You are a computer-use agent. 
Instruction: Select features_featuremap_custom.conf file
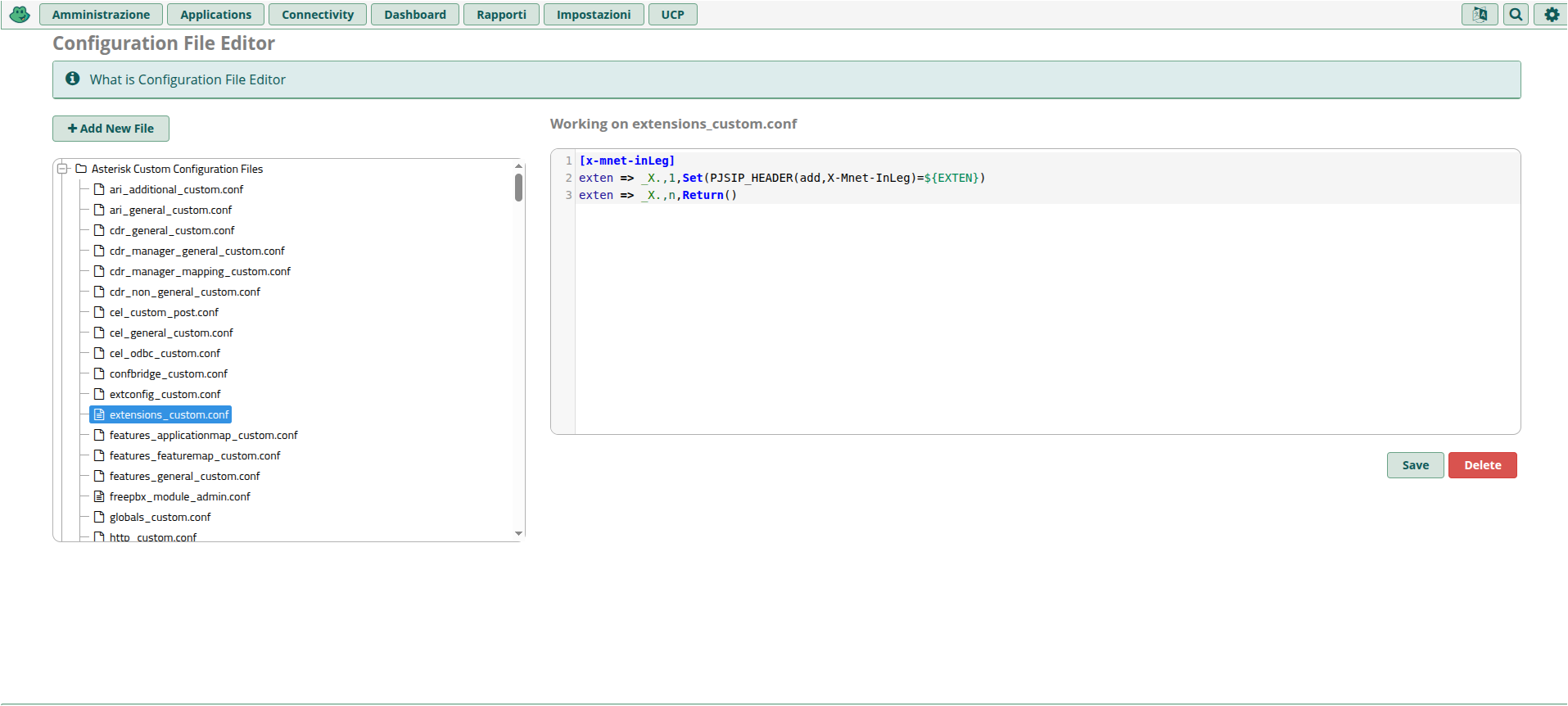pyautogui.click(x=195, y=455)
